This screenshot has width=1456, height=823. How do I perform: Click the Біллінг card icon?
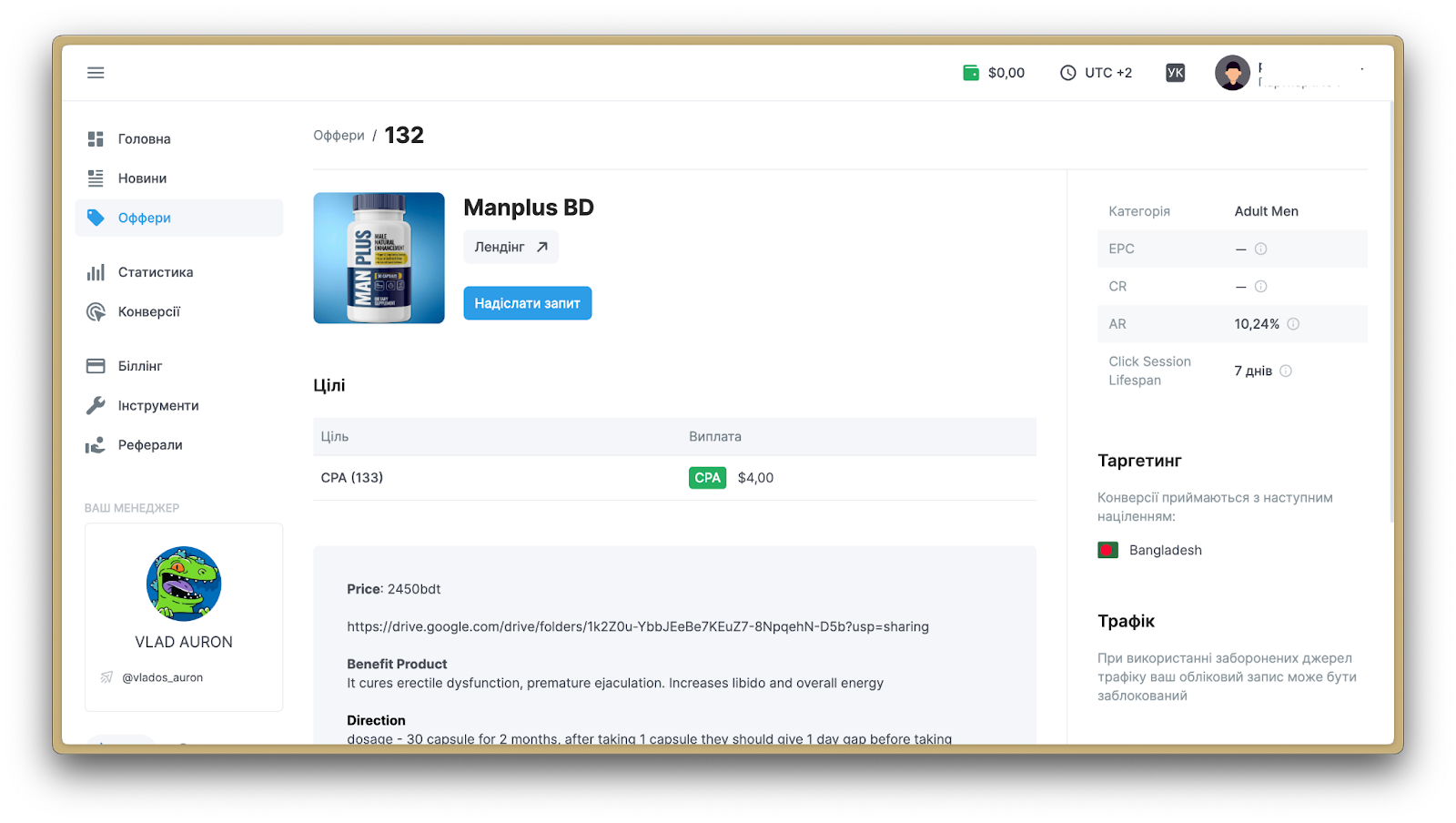tap(96, 366)
